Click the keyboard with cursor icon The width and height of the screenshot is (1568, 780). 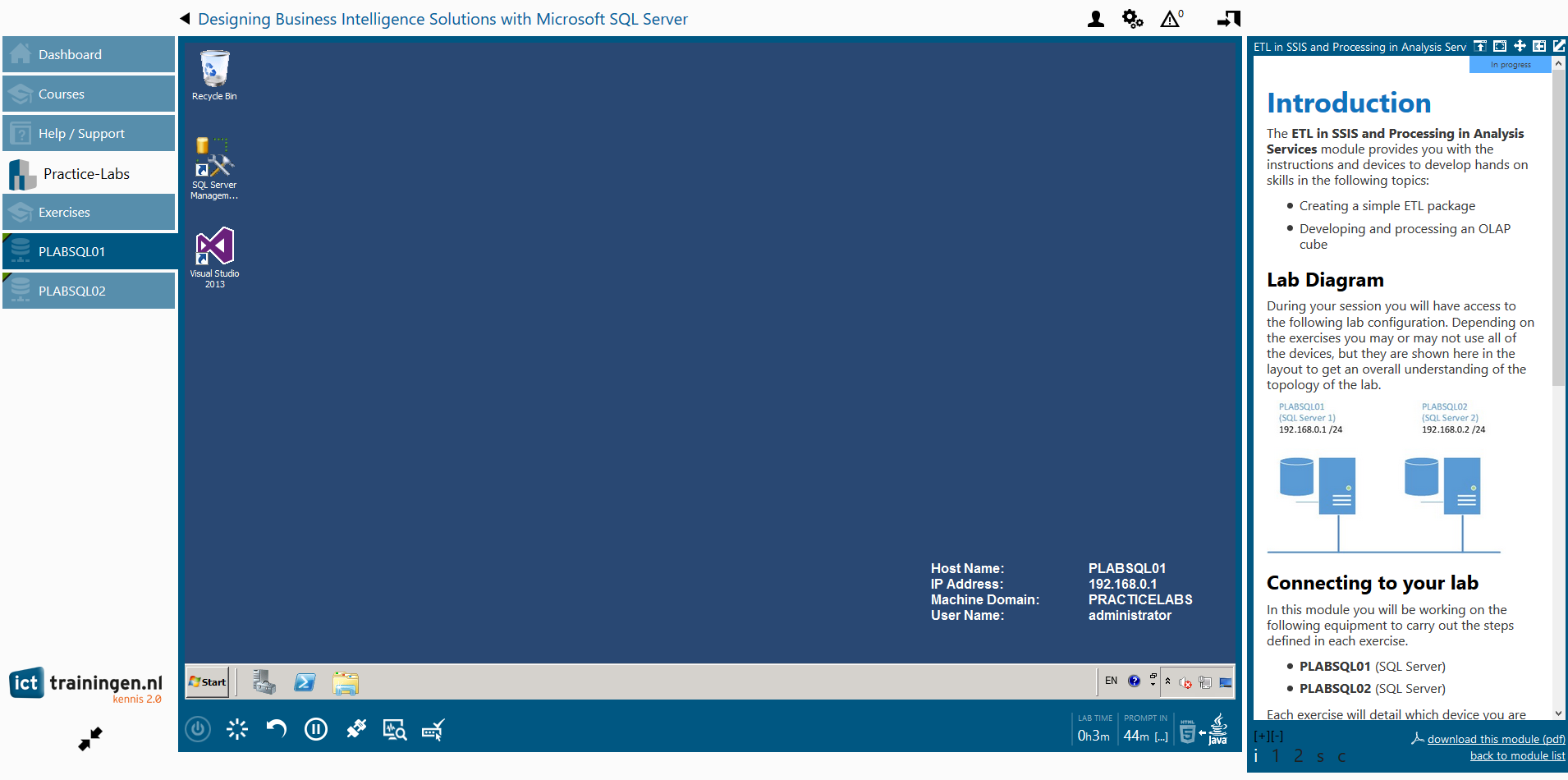(433, 729)
